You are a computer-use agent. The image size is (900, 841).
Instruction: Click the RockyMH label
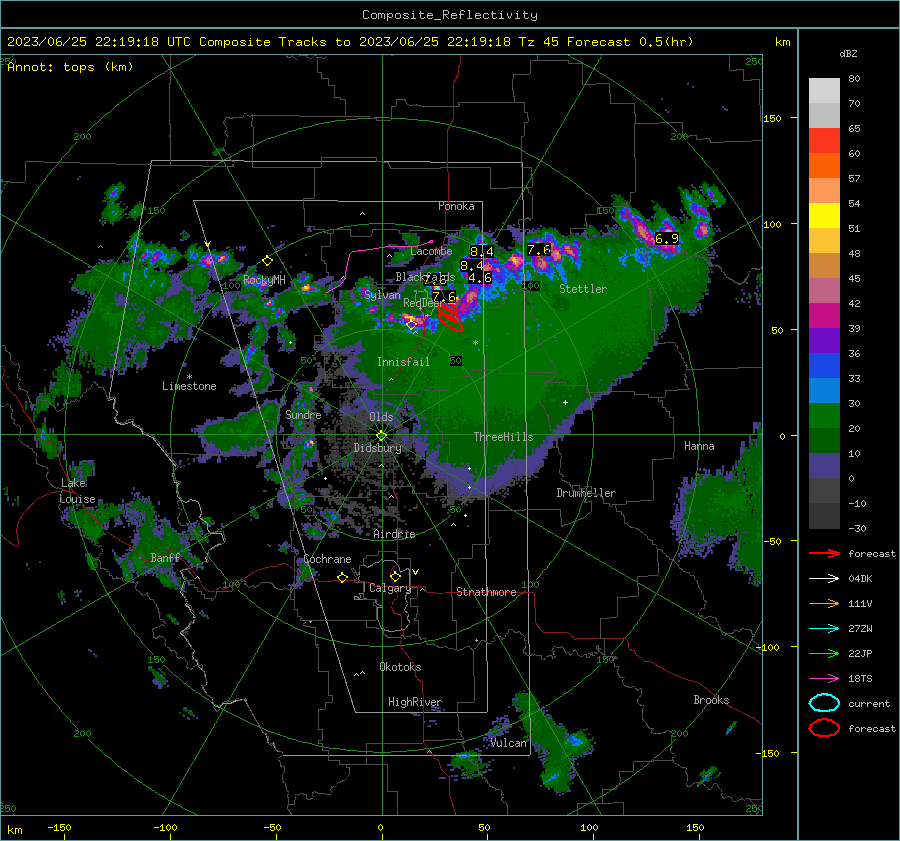(264, 280)
